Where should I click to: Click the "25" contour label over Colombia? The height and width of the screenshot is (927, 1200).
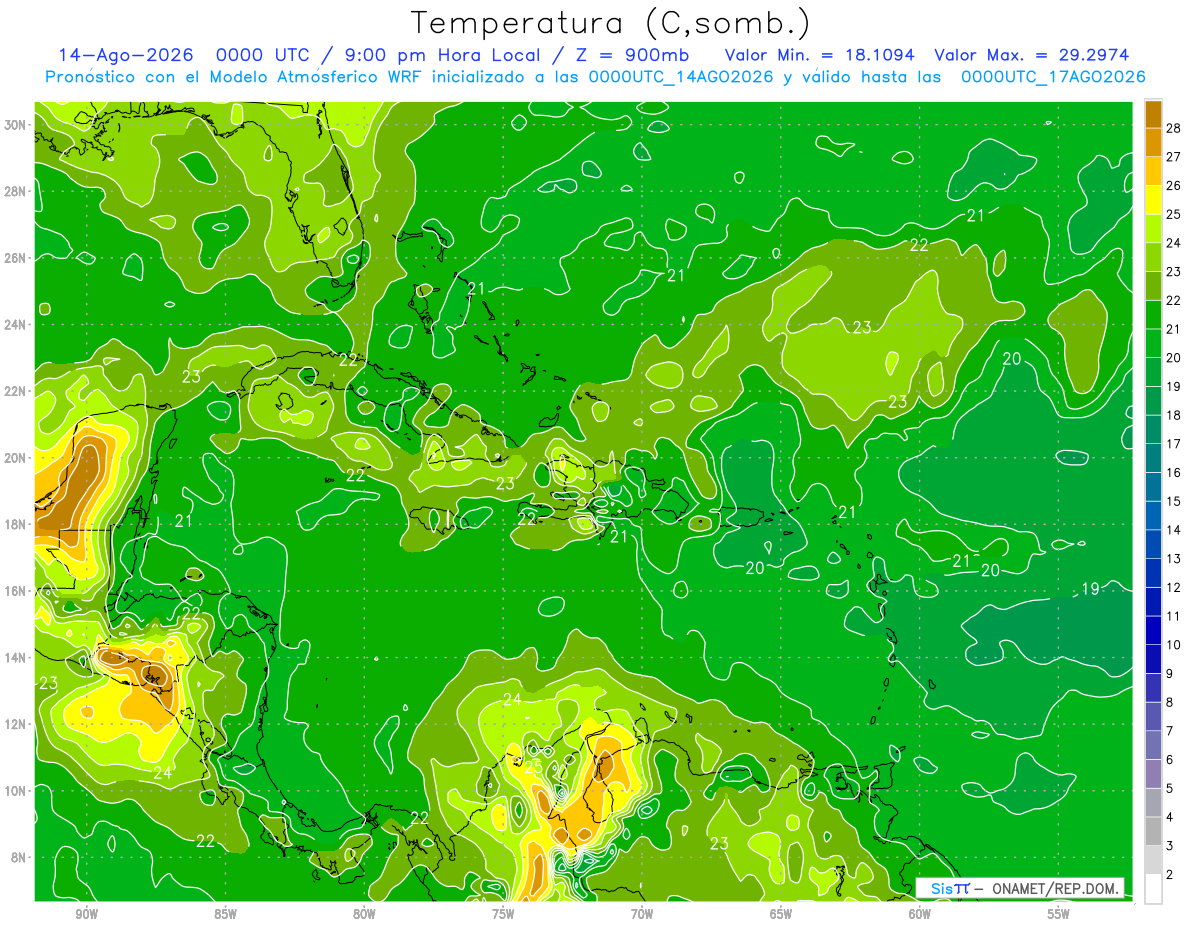pyautogui.click(x=534, y=767)
